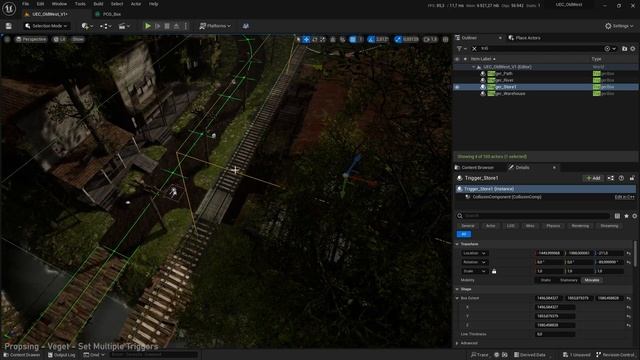The height and width of the screenshot is (360, 640).
Task: Open the Lit view mode menu
Action: point(60,39)
